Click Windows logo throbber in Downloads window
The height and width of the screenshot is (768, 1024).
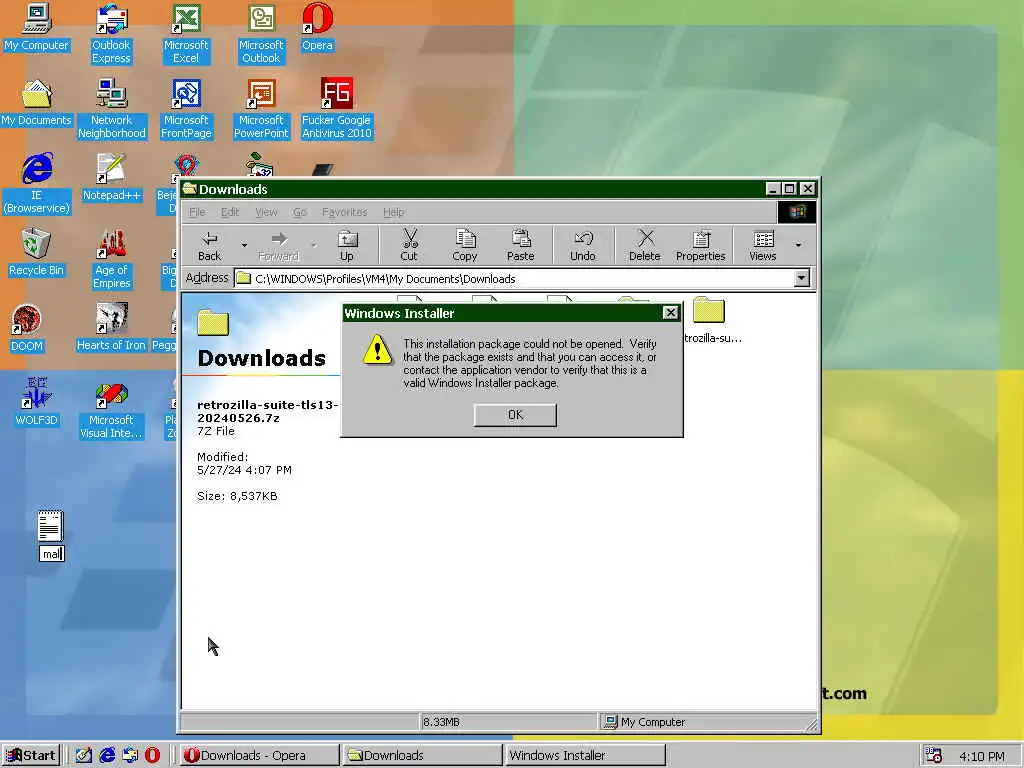[x=797, y=212]
